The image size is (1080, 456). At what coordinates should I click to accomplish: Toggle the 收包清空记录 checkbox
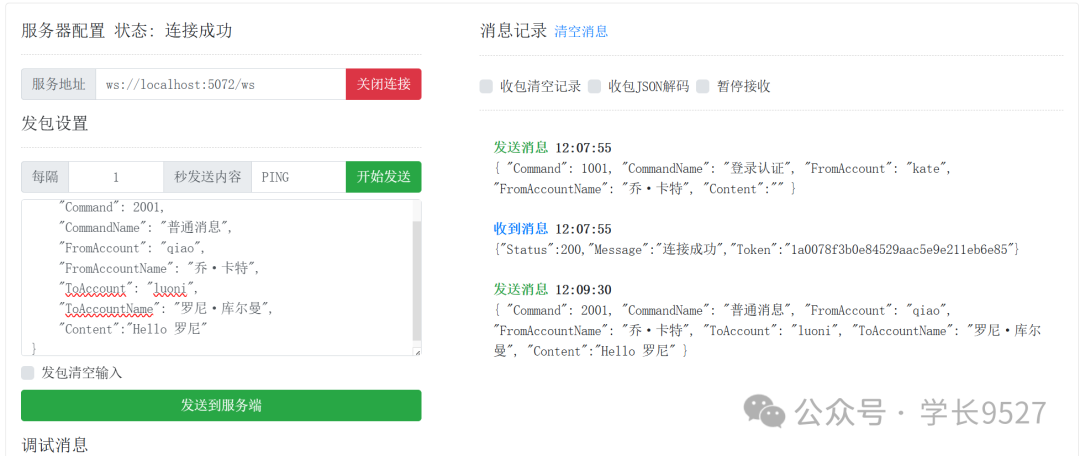point(486,86)
